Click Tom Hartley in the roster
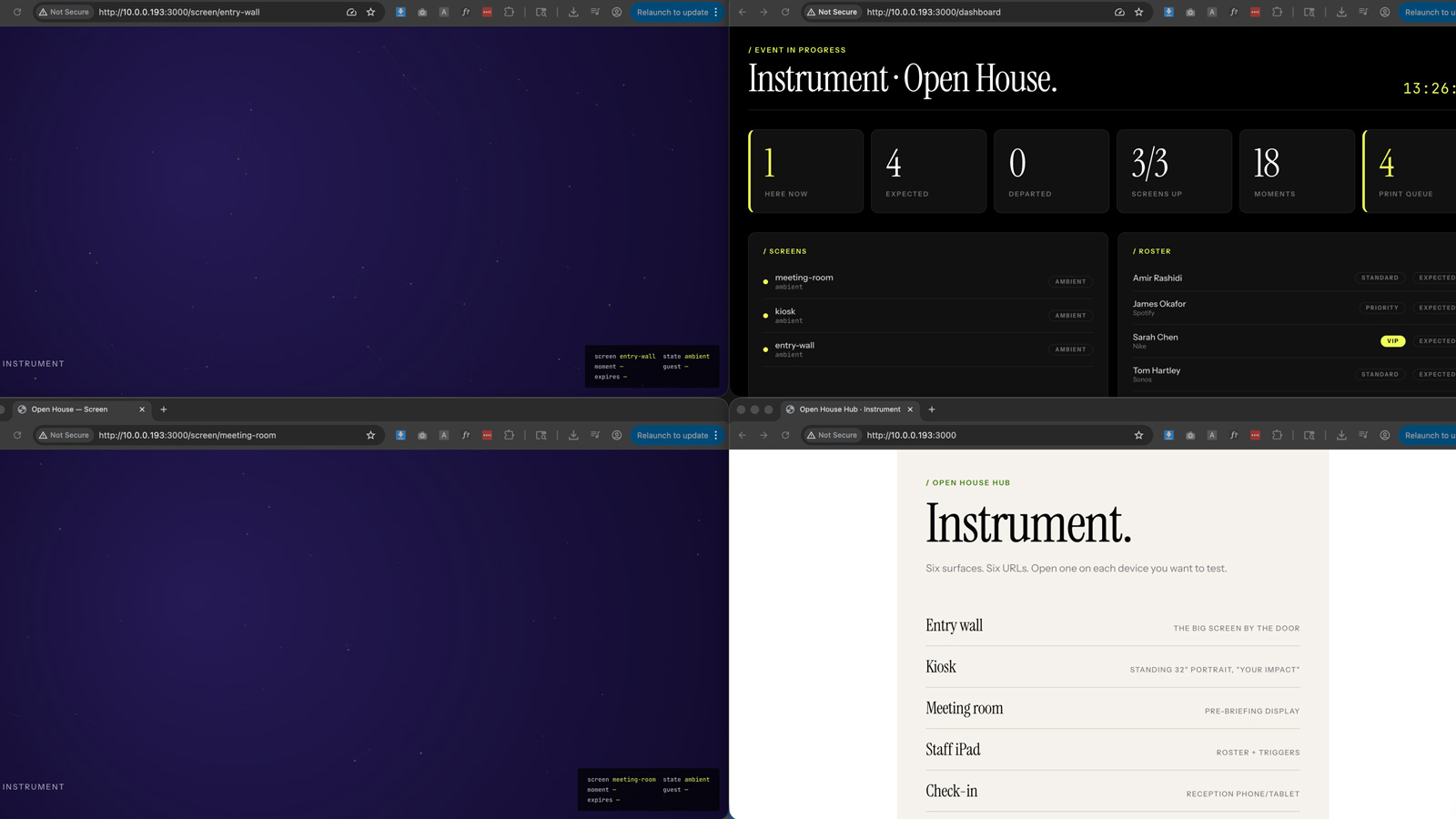This screenshot has width=1456, height=819. [1156, 370]
